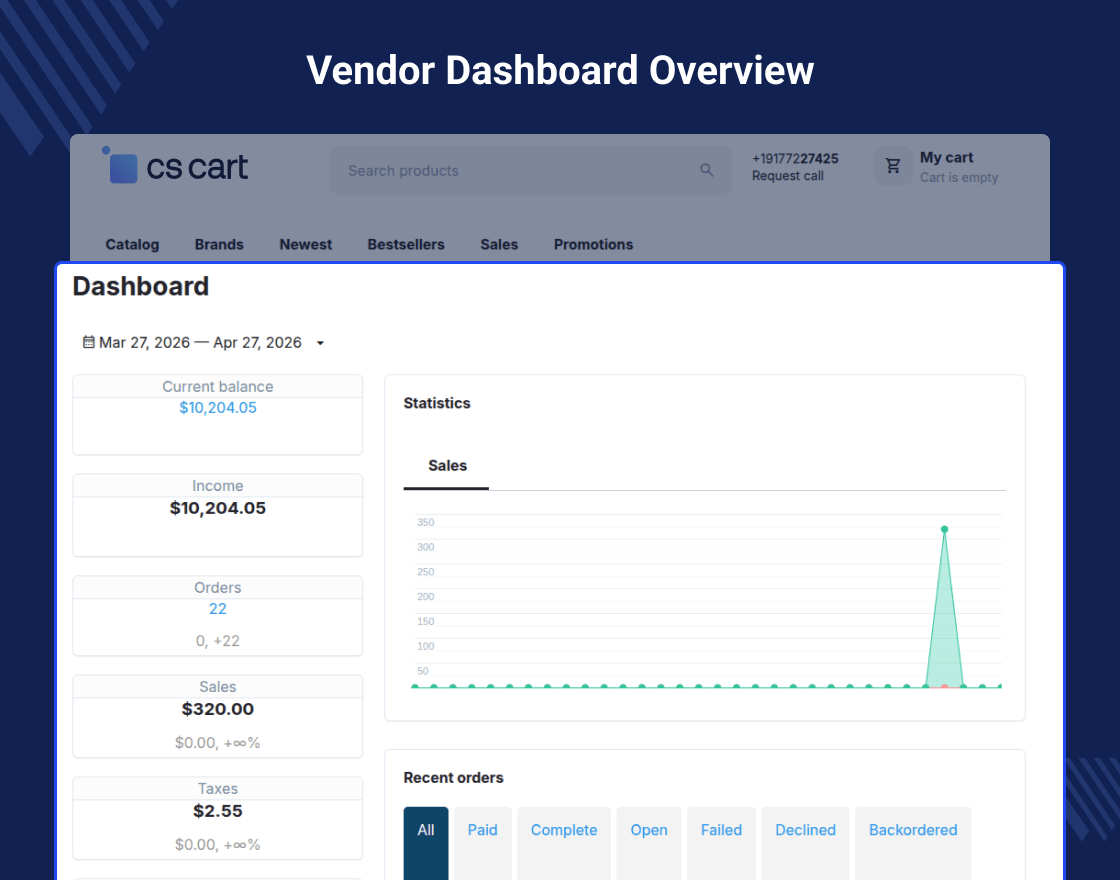Open the Orders count 22 link
The width and height of the screenshot is (1120, 880).
pyautogui.click(x=218, y=609)
